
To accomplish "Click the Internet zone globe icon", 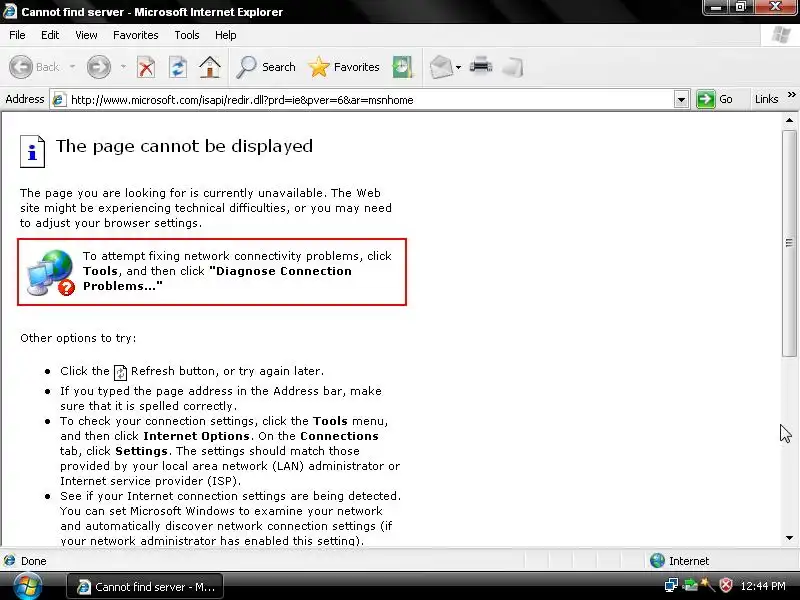I will (657, 561).
